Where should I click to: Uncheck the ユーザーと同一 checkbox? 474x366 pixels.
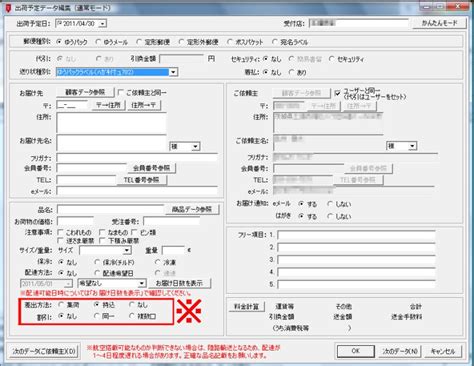338,93
